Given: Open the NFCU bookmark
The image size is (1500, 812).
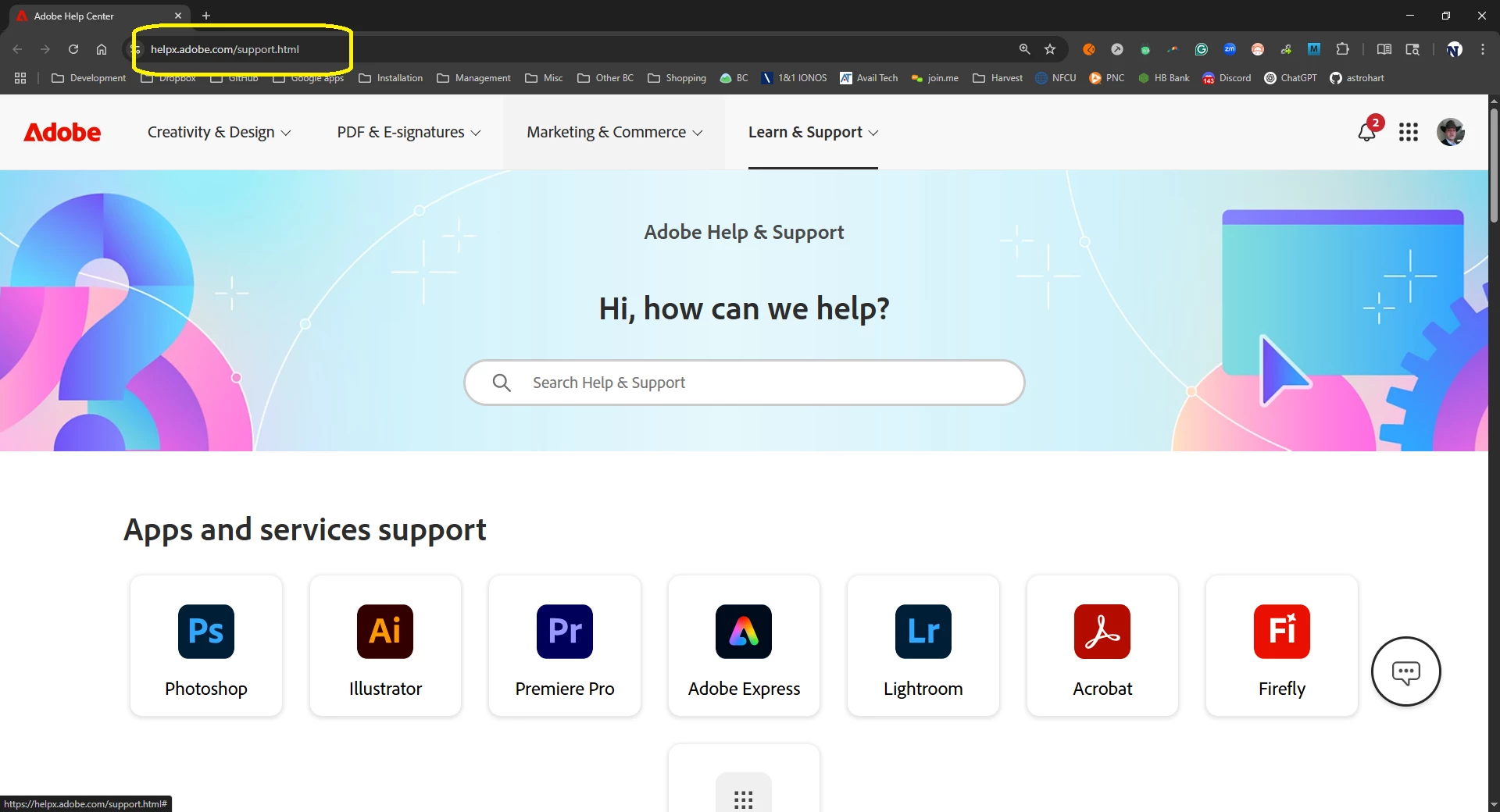Looking at the screenshot, I should pyautogui.click(x=1055, y=78).
